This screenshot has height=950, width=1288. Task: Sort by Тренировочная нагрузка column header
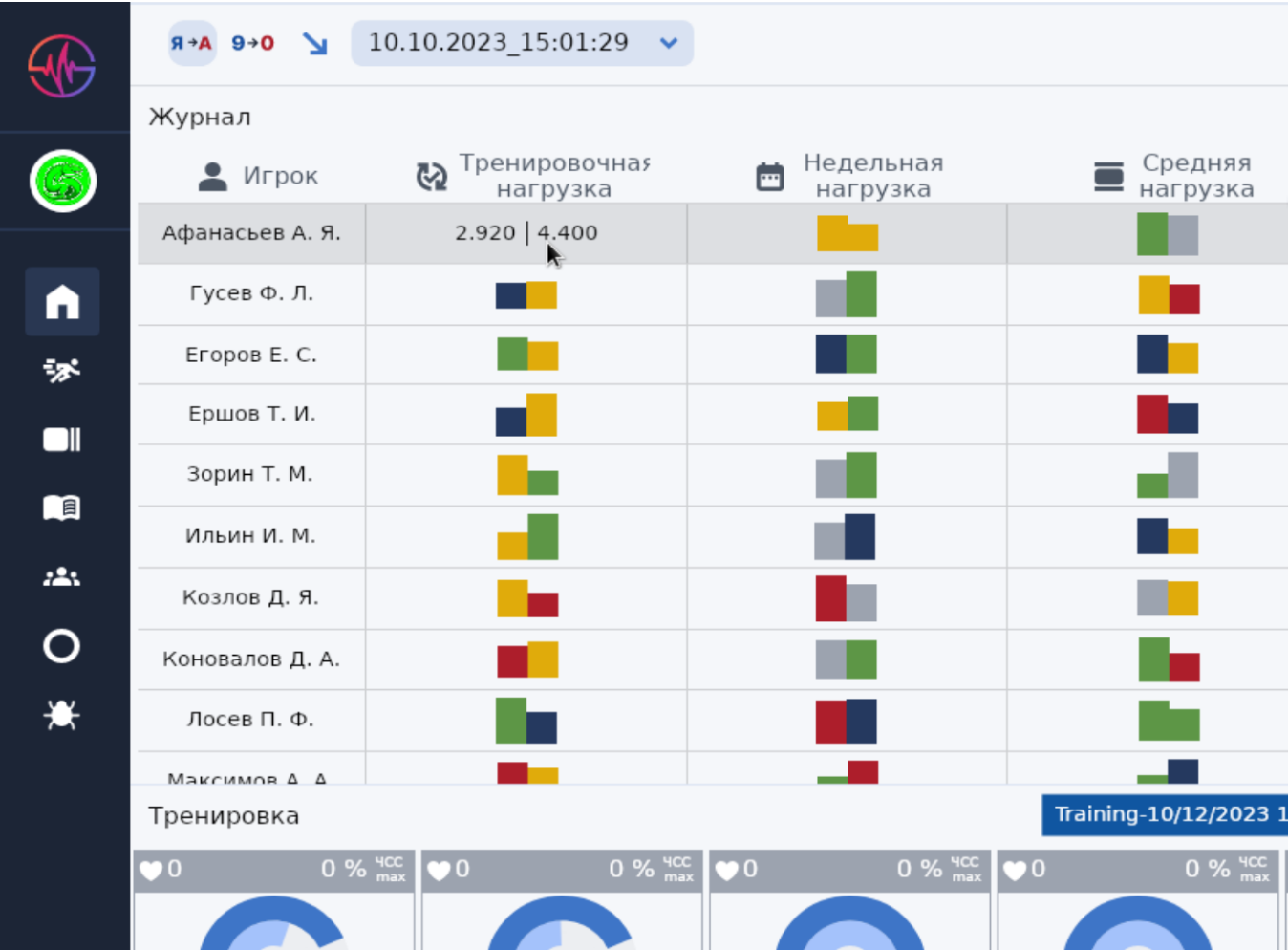[x=554, y=176]
